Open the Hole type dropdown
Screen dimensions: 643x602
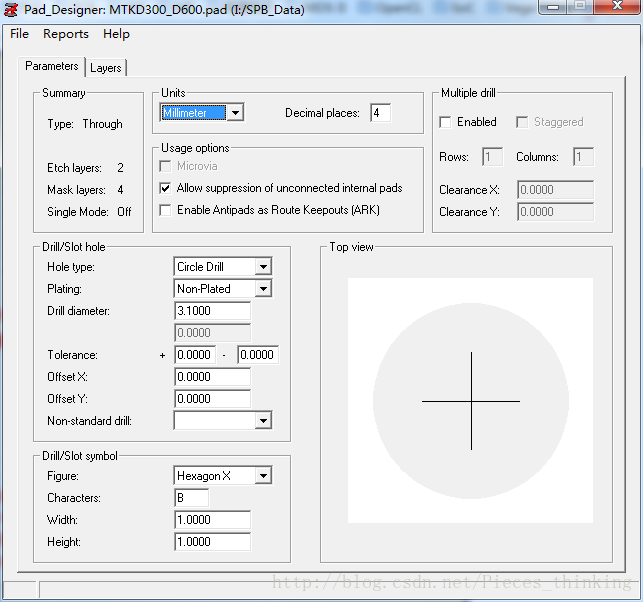pos(262,267)
